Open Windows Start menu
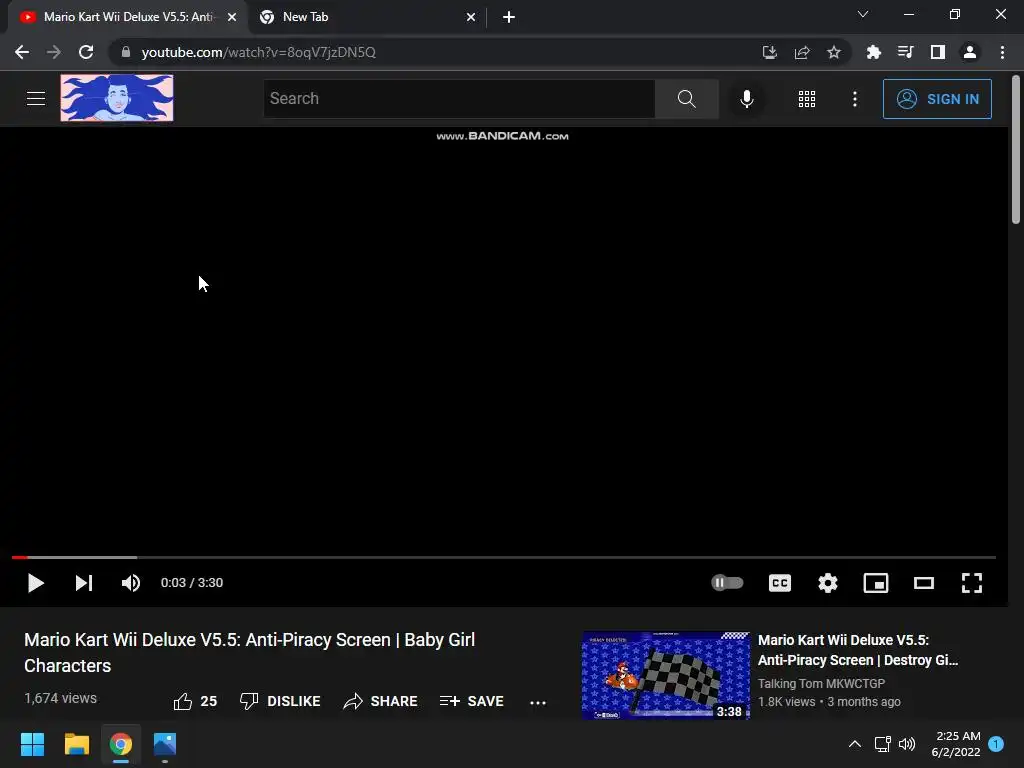Viewport: 1024px width, 768px height. (x=32, y=744)
